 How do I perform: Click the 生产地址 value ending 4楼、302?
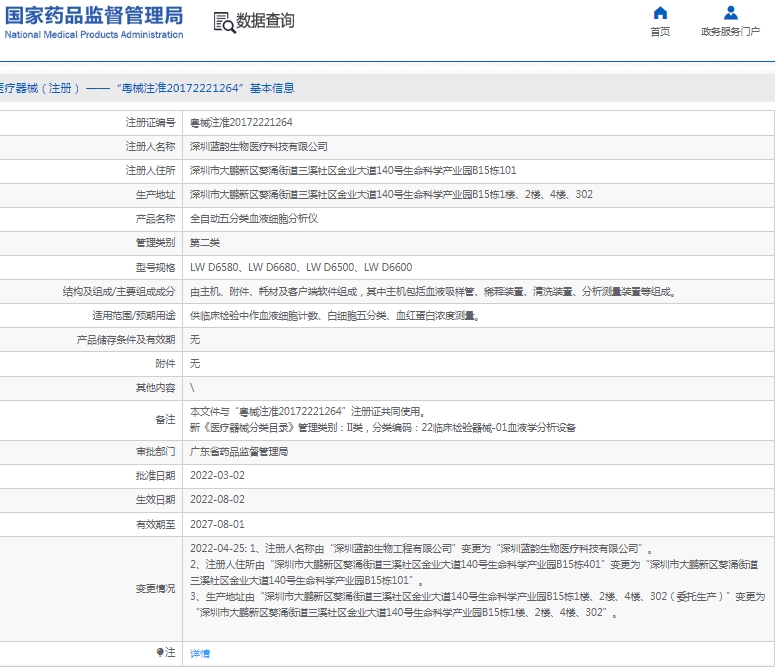[391, 195]
